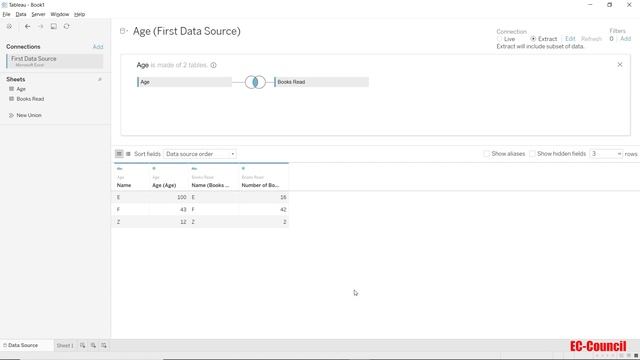Click the Name column string type icon

[120, 169]
